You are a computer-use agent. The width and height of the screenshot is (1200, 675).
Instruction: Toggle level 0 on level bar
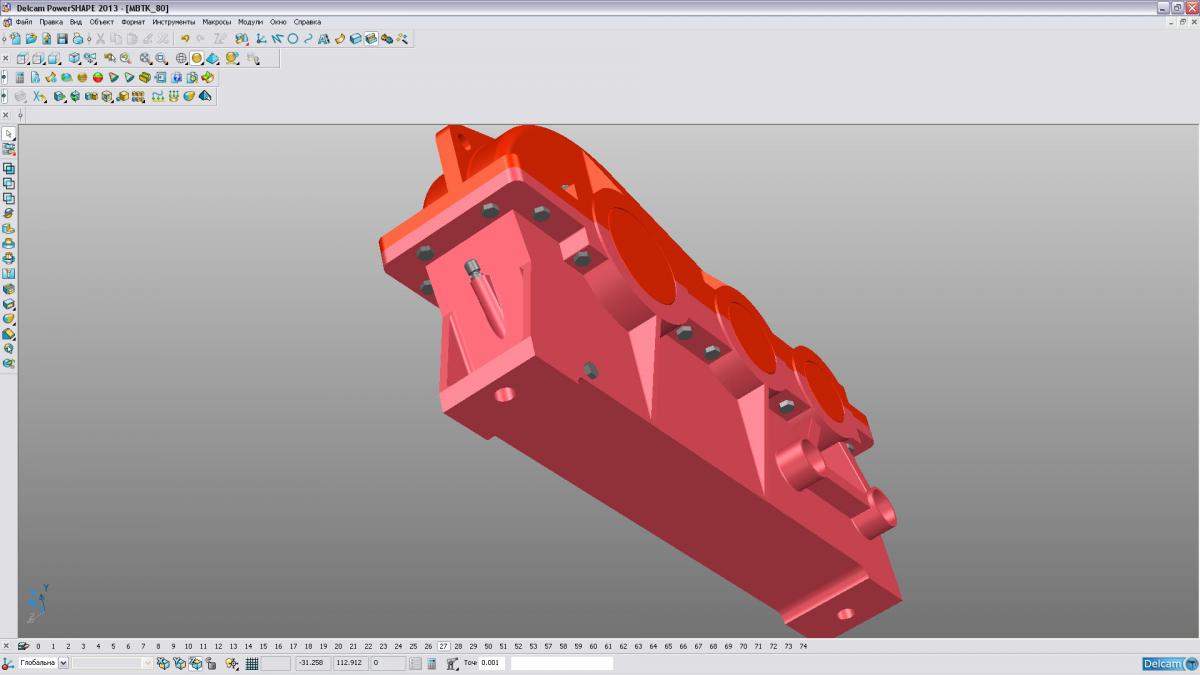click(x=38, y=646)
